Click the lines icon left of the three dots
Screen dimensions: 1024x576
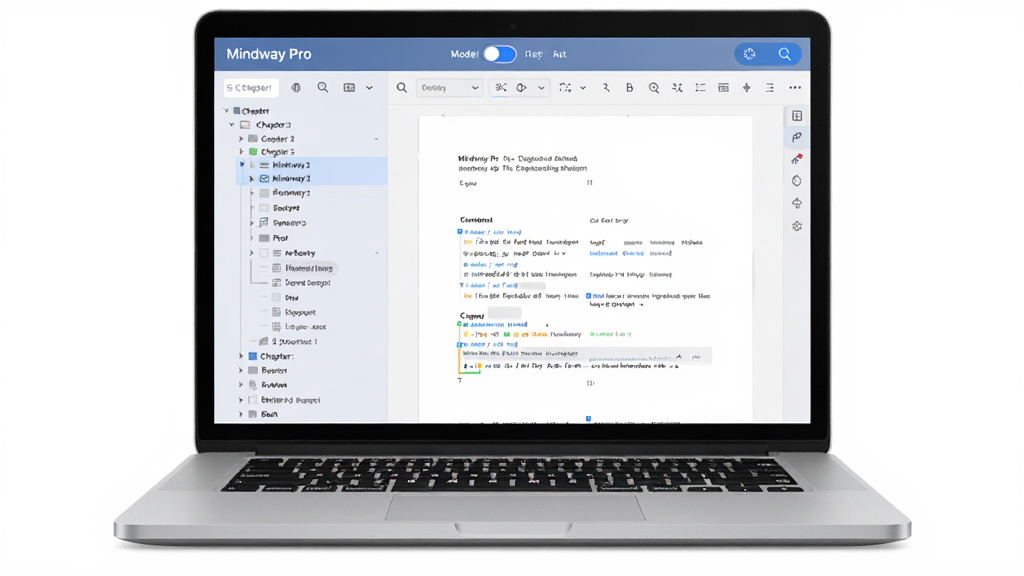click(x=770, y=88)
